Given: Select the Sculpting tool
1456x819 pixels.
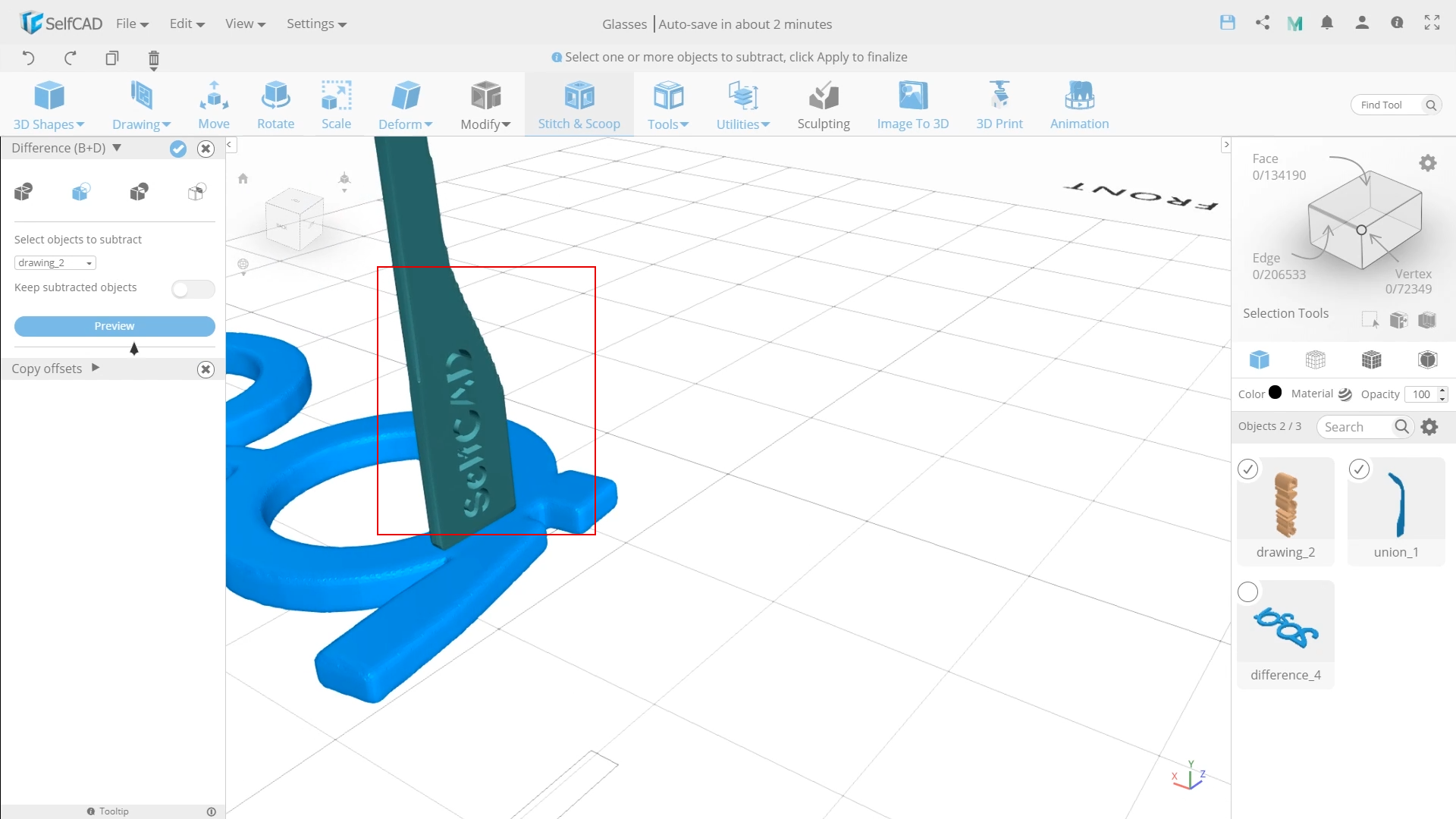Looking at the screenshot, I should (824, 105).
